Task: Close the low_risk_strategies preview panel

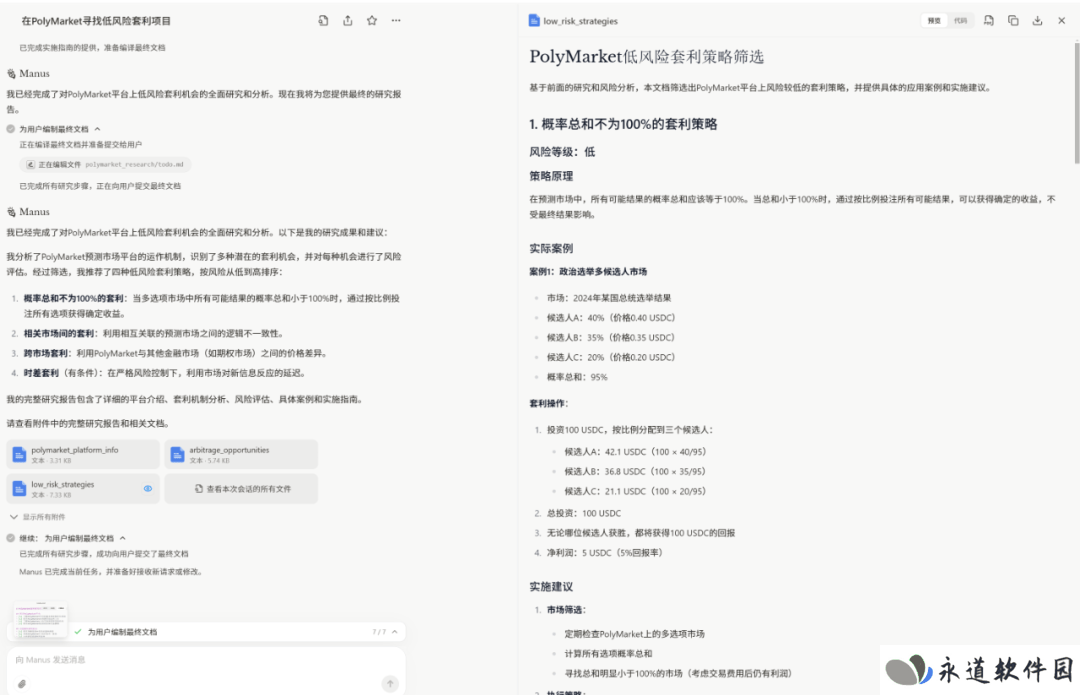Action: (x=1061, y=21)
